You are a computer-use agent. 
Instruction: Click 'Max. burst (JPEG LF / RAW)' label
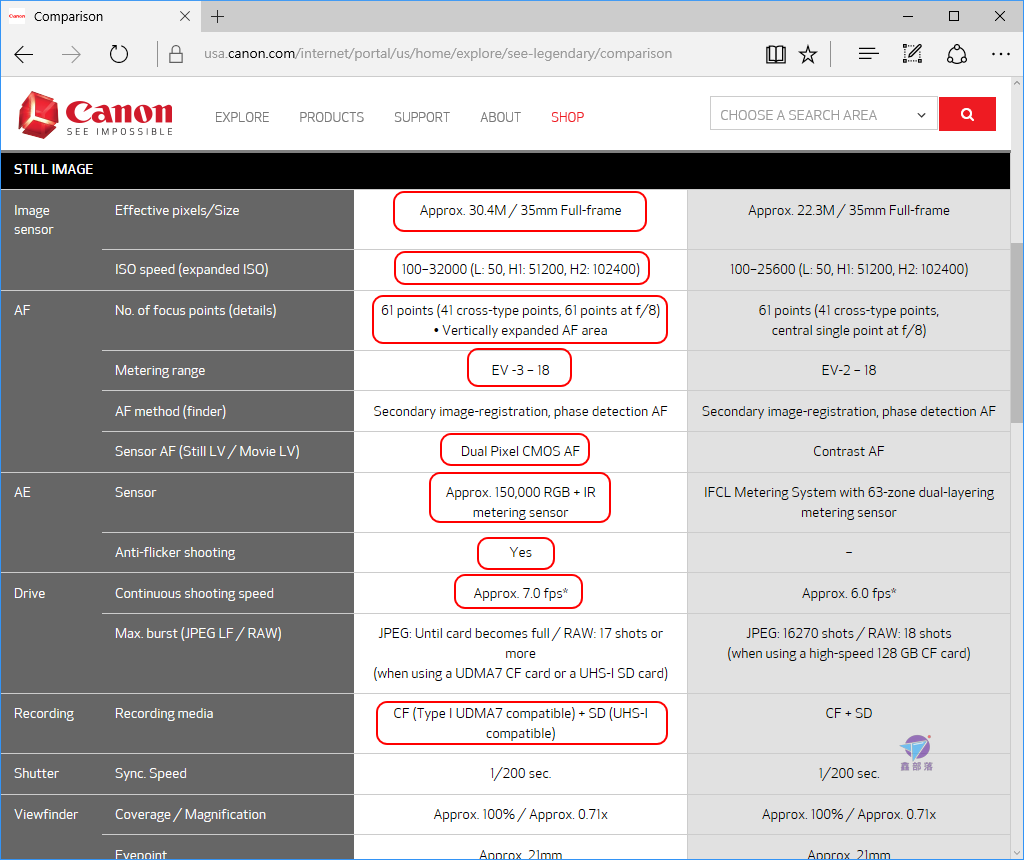[199, 633]
